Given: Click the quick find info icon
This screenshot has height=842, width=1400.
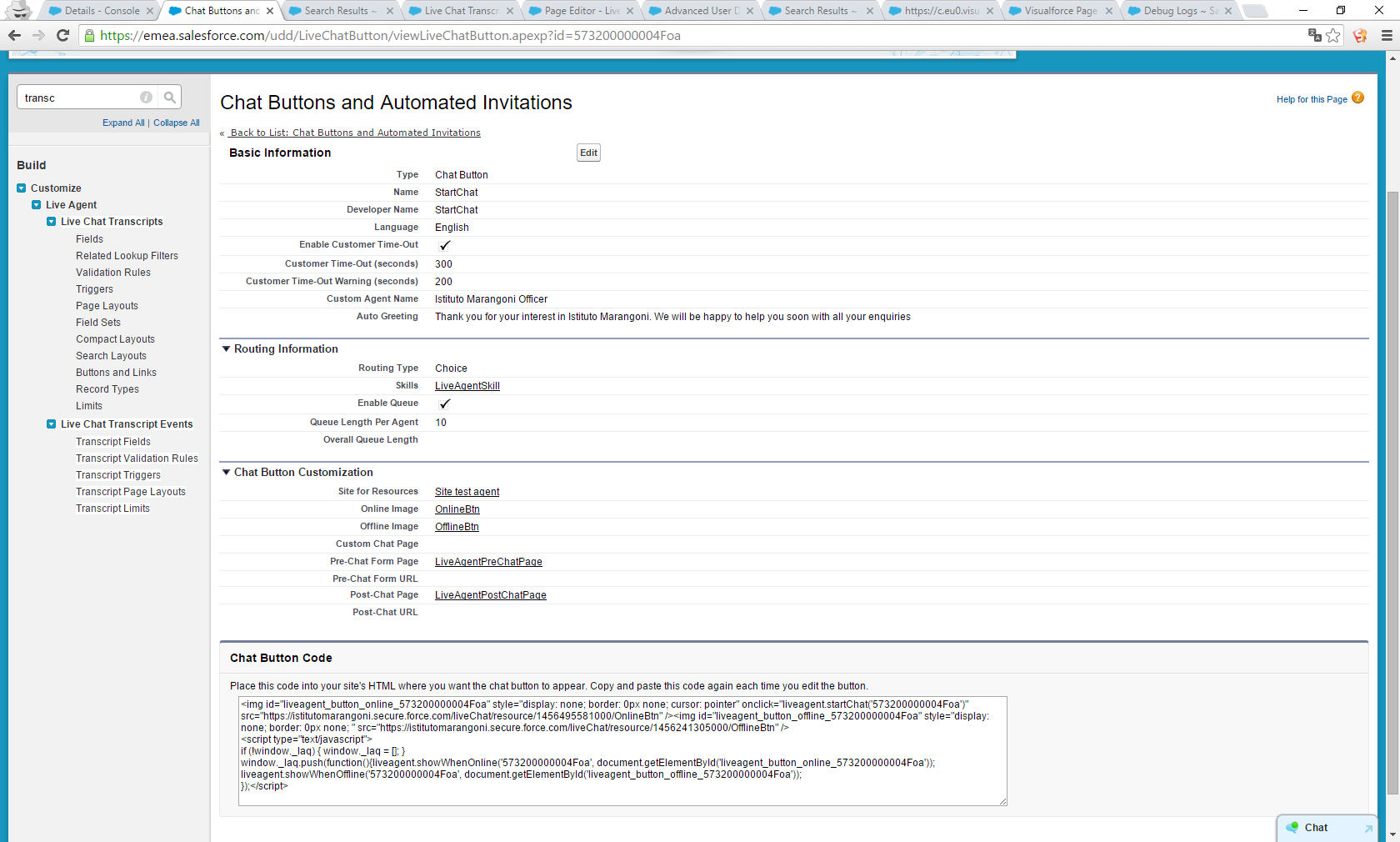Looking at the screenshot, I should coord(146,98).
